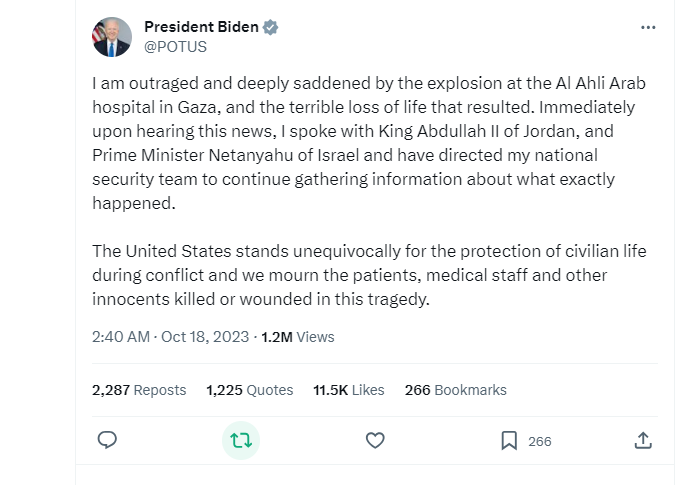
Task: Bookmark this tweet using the bookmark icon
Action: (x=509, y=440)
